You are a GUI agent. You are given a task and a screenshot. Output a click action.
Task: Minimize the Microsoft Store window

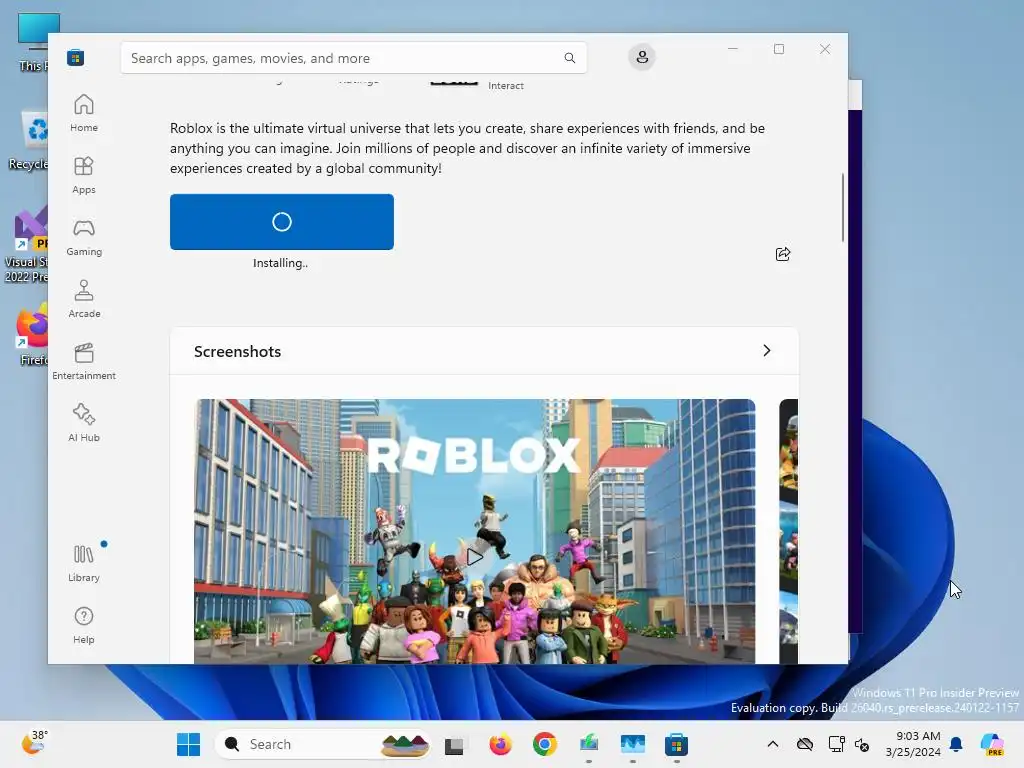click(x=733, y=49)
